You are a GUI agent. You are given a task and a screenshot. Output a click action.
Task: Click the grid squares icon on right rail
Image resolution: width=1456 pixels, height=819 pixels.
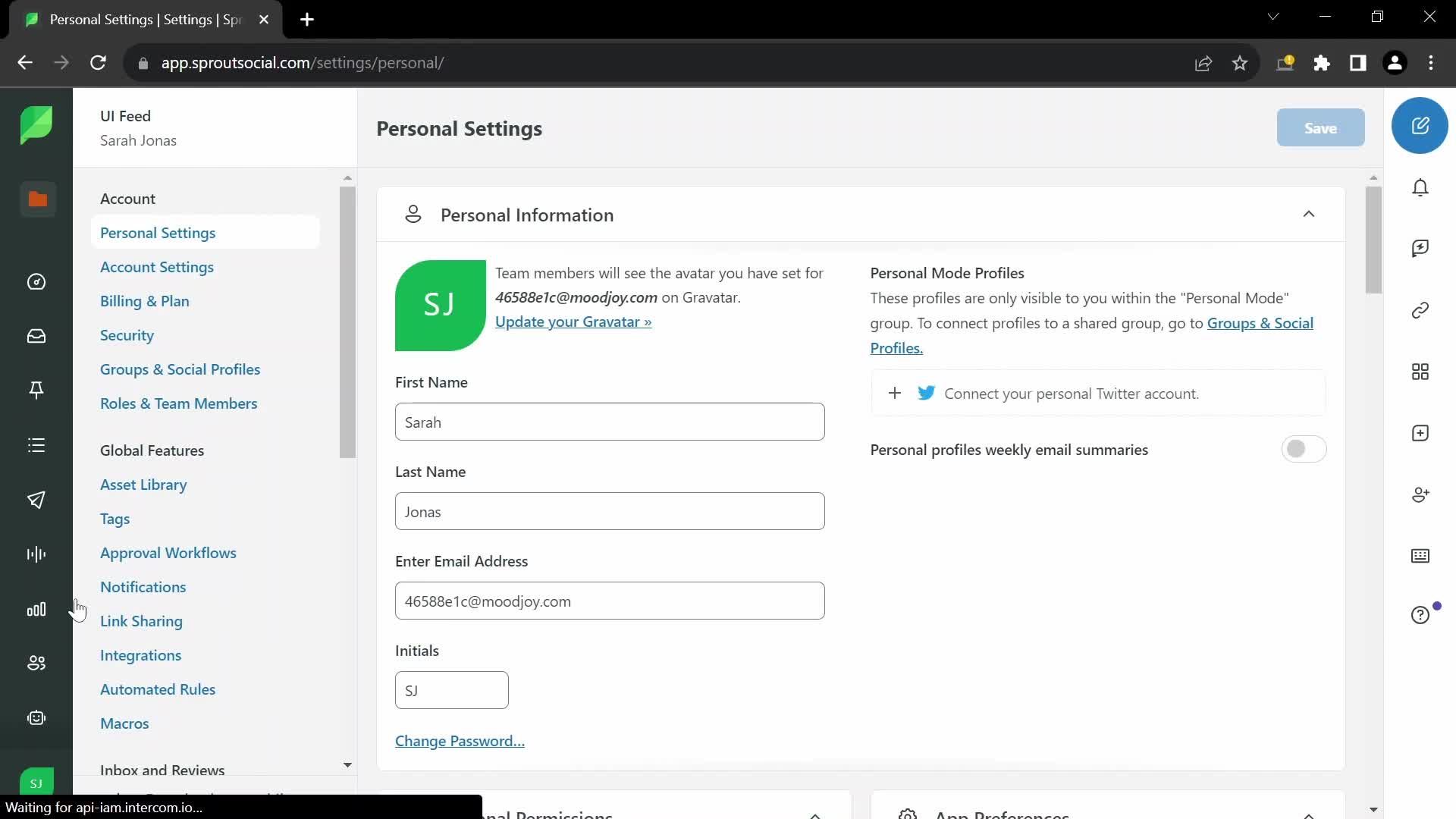pos(1420,372)
